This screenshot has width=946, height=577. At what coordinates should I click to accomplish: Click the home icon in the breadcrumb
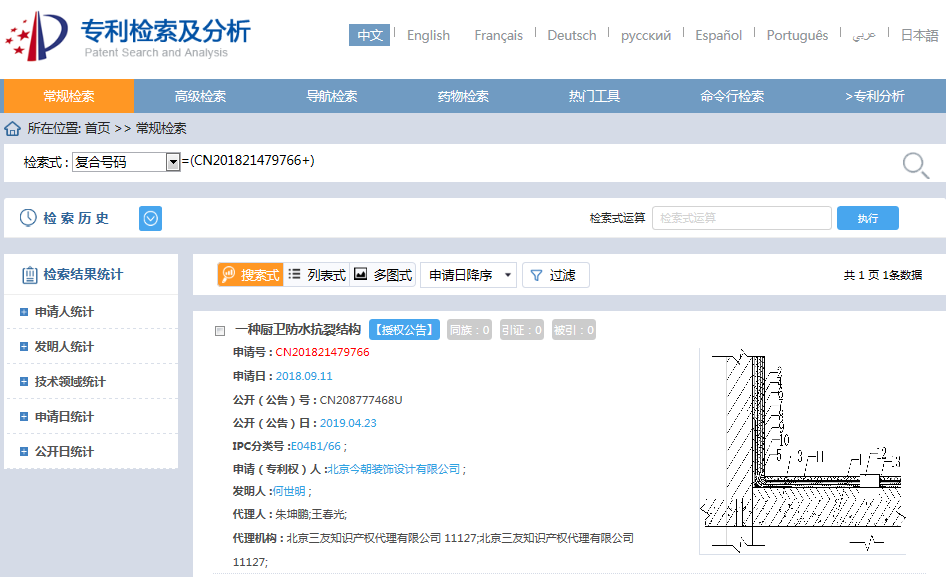[x=13, y=129]
